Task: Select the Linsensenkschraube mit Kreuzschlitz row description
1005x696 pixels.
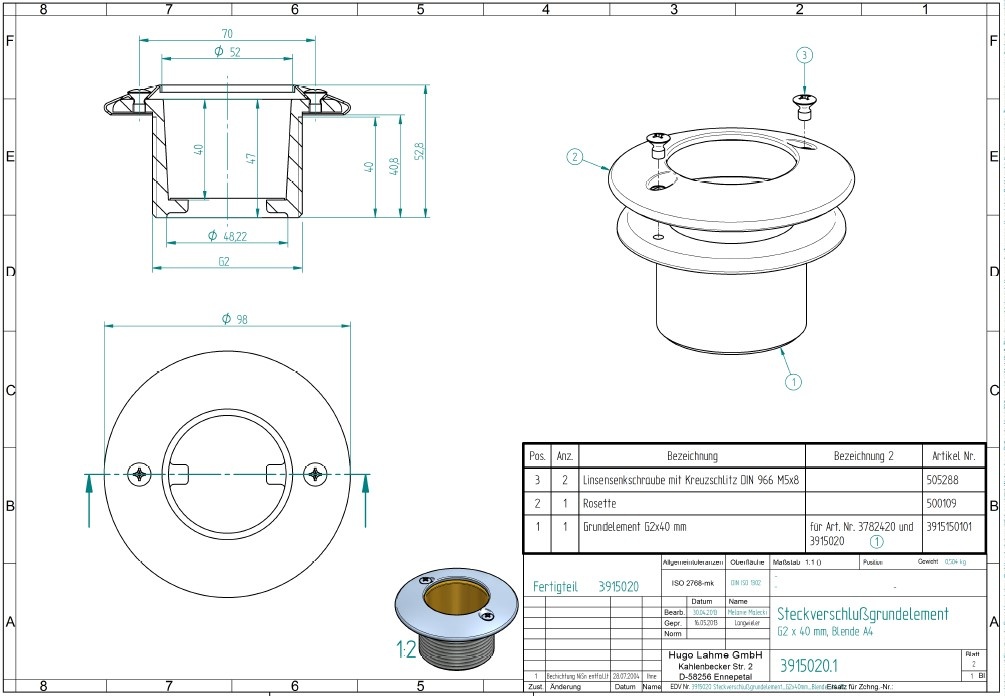Action: point(691,479)
